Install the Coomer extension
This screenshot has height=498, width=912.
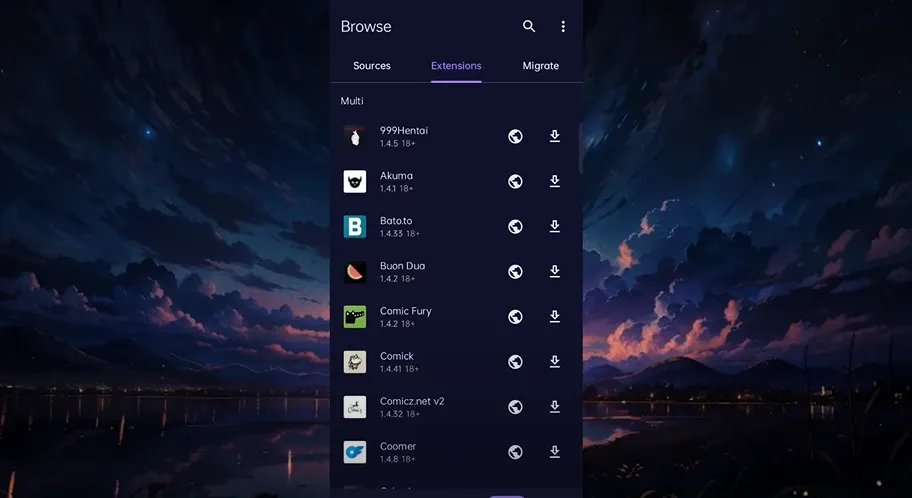tap(555, 452)
